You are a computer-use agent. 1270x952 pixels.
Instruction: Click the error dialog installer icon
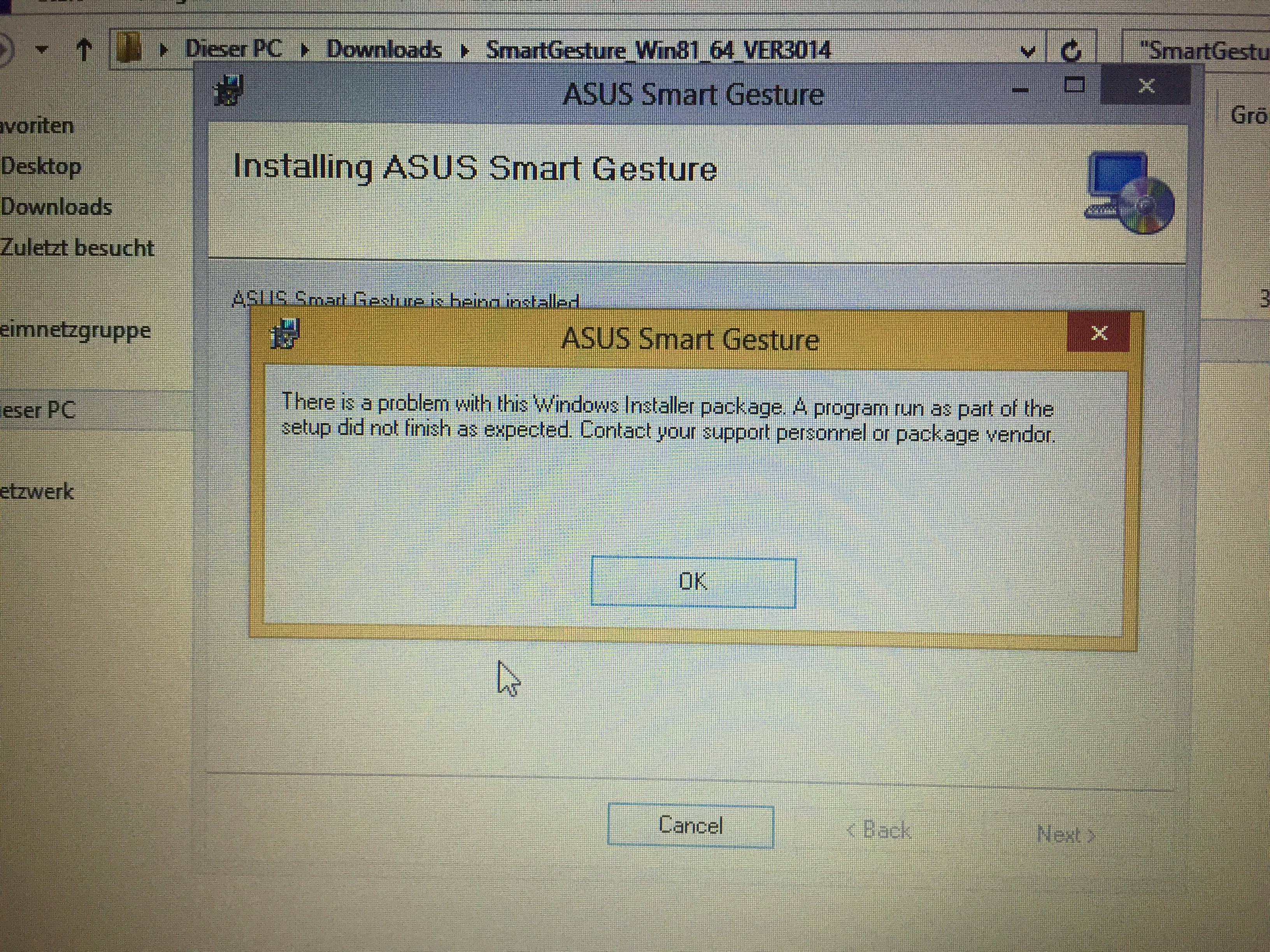pos(285,334)
